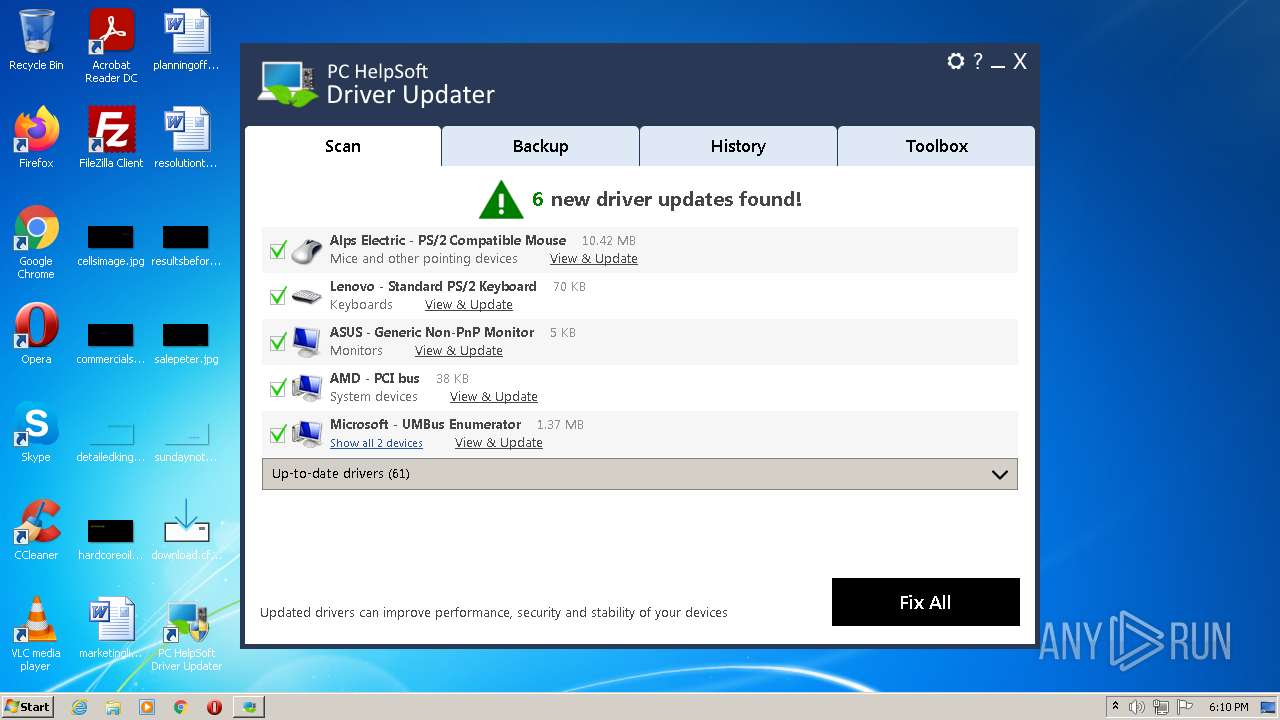Image resolution: width=1280 pixels, height=720 pixels.
Task: View & Update the Lenovo keyboard driver
Action: (469, 305)
